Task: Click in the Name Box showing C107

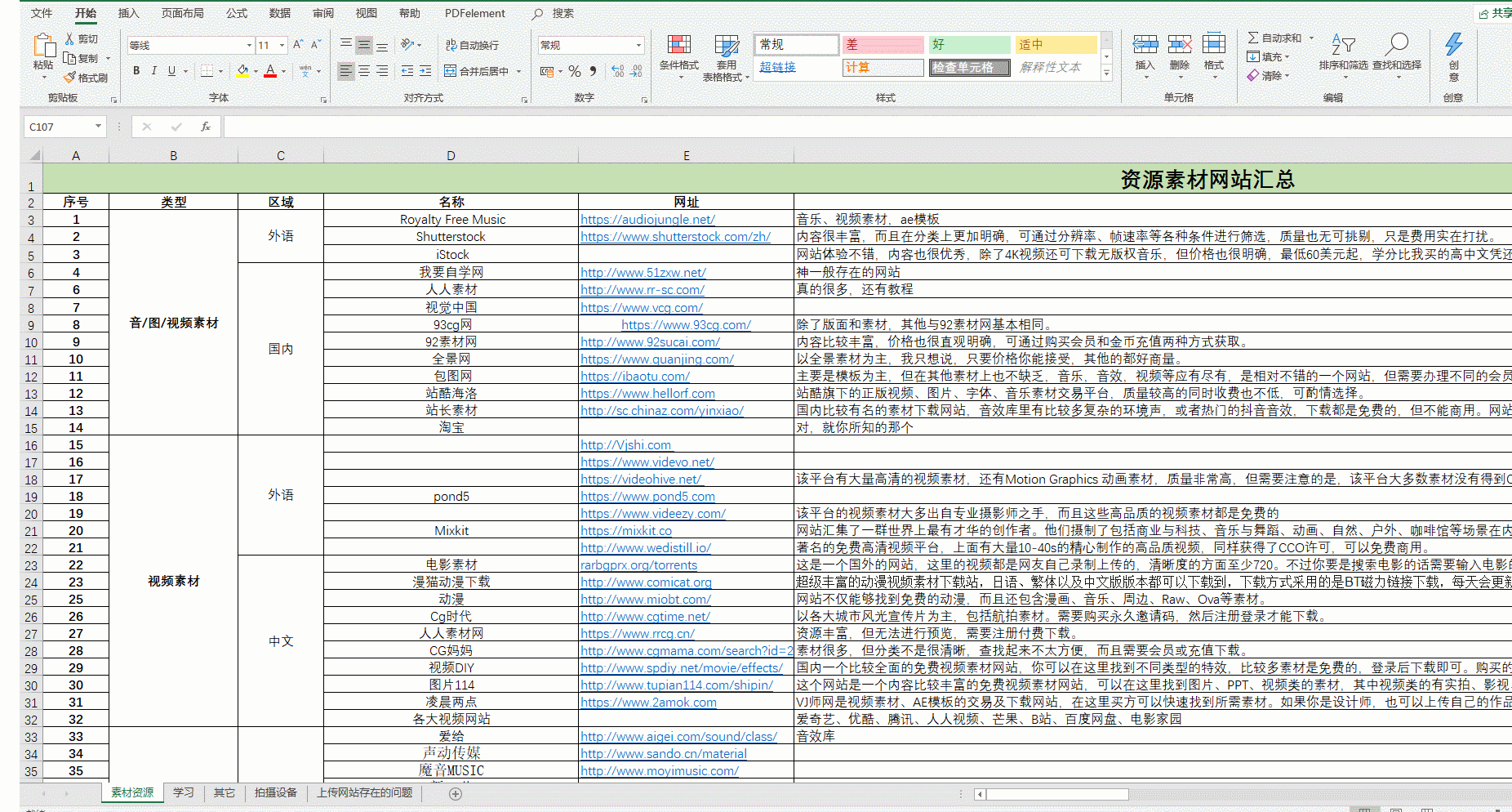Action: click(57, 127)
